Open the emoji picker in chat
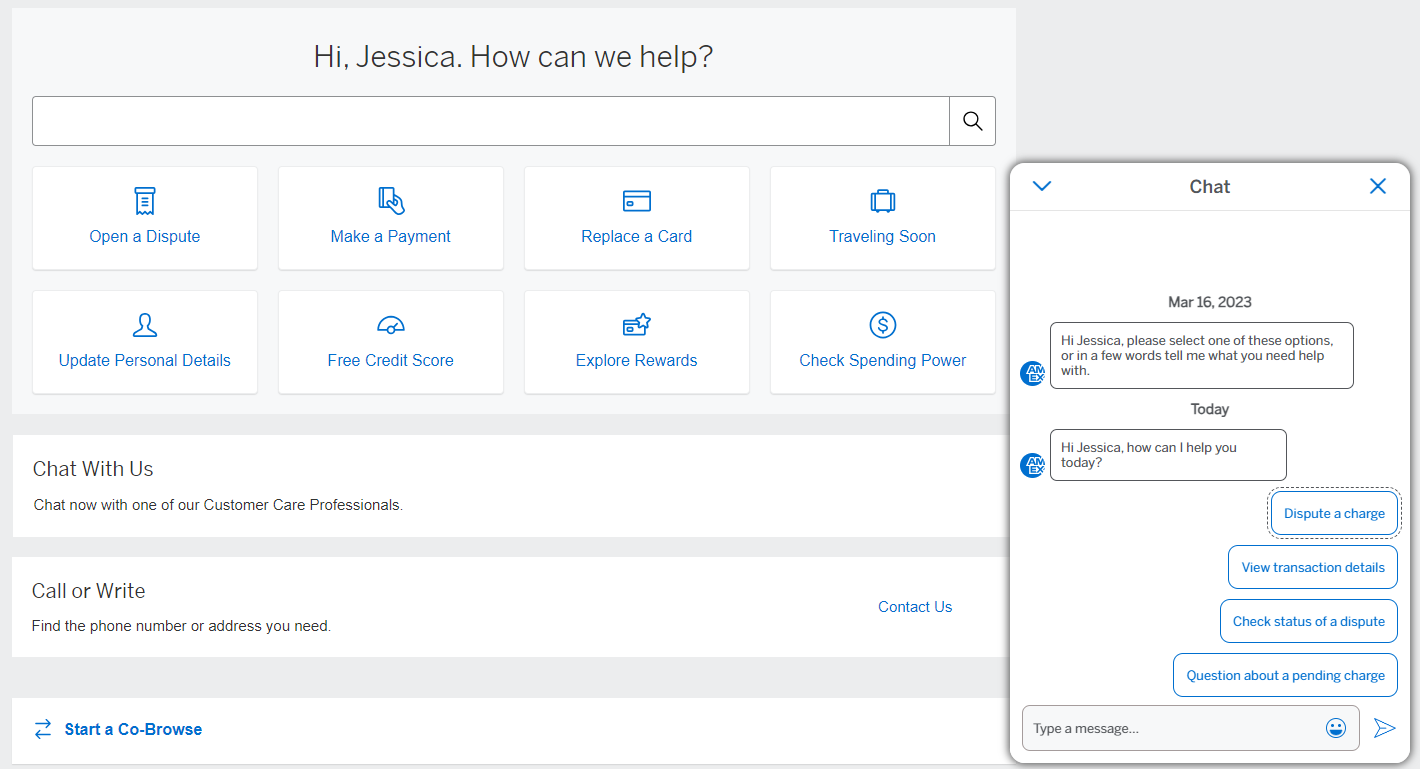 (1336, 728)
